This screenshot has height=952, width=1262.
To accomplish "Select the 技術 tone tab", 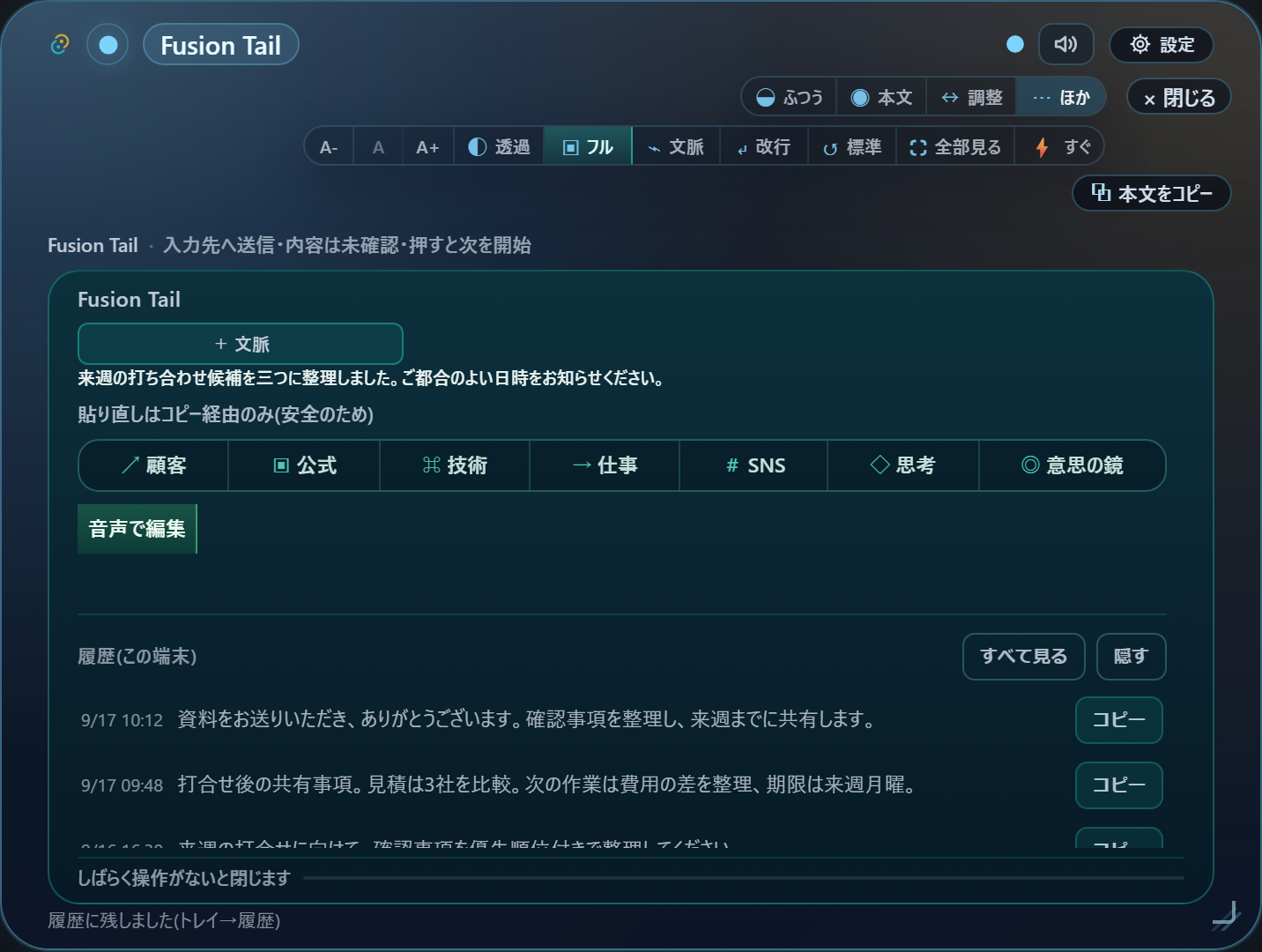I will pyautogui.click(x=455, y=465).
